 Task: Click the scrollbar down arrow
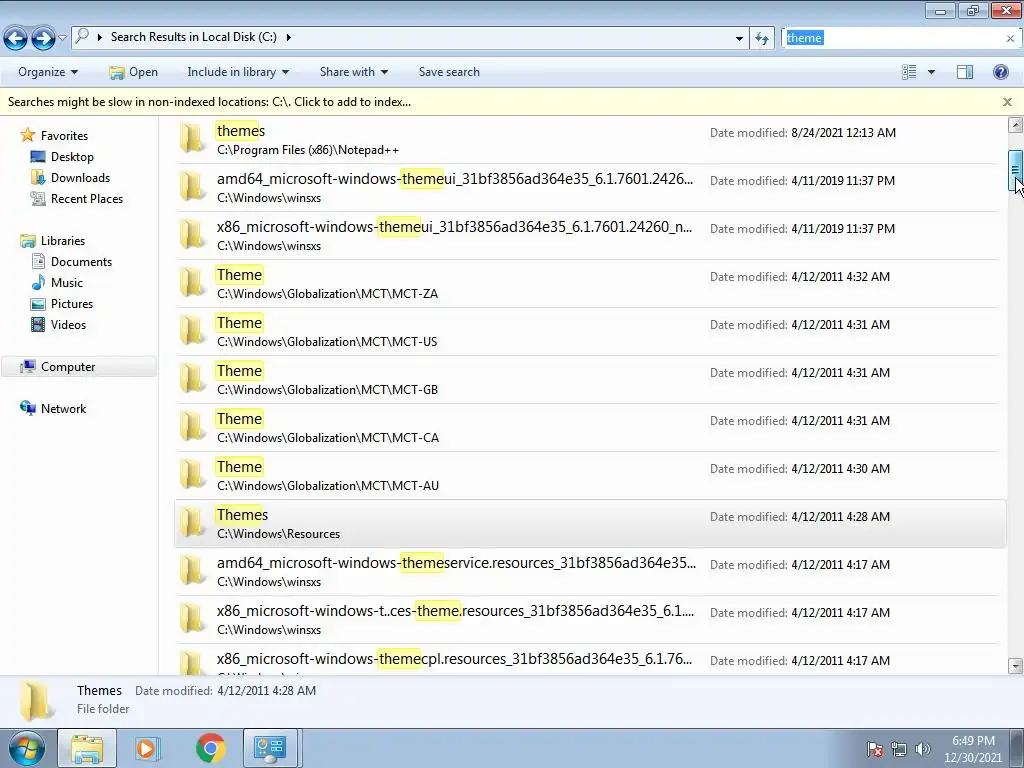tap(1015, 666)
